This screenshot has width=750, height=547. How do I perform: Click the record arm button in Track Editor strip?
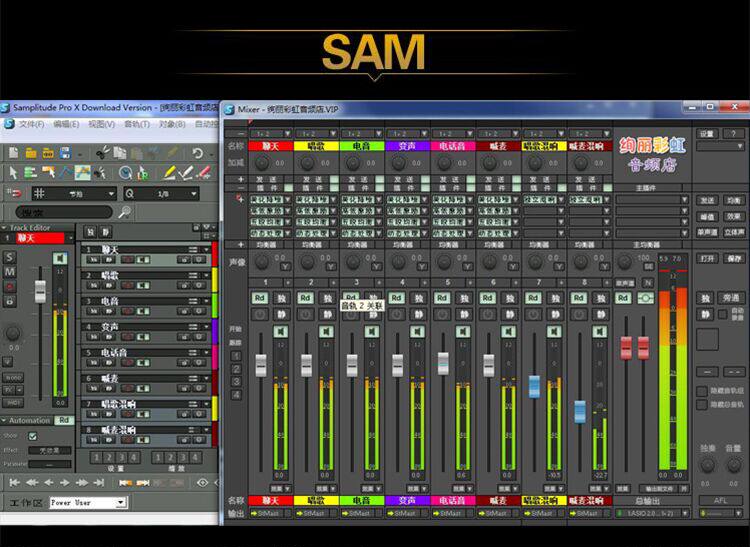10,287
